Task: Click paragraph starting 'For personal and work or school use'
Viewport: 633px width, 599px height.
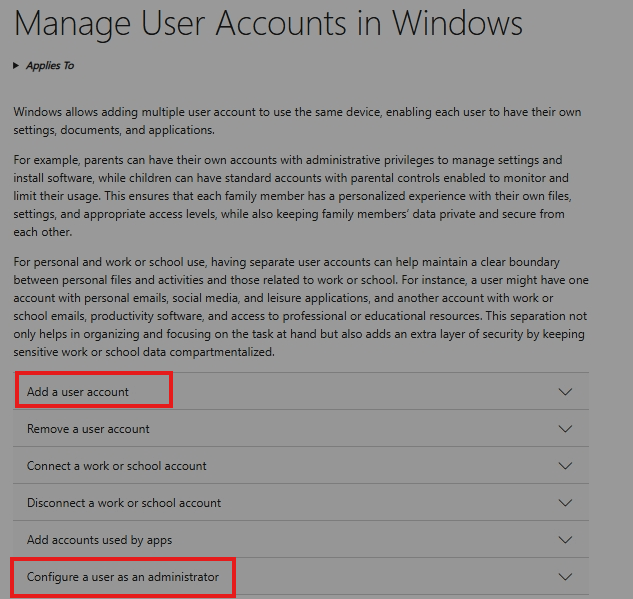Action: (x=301, y=307)
